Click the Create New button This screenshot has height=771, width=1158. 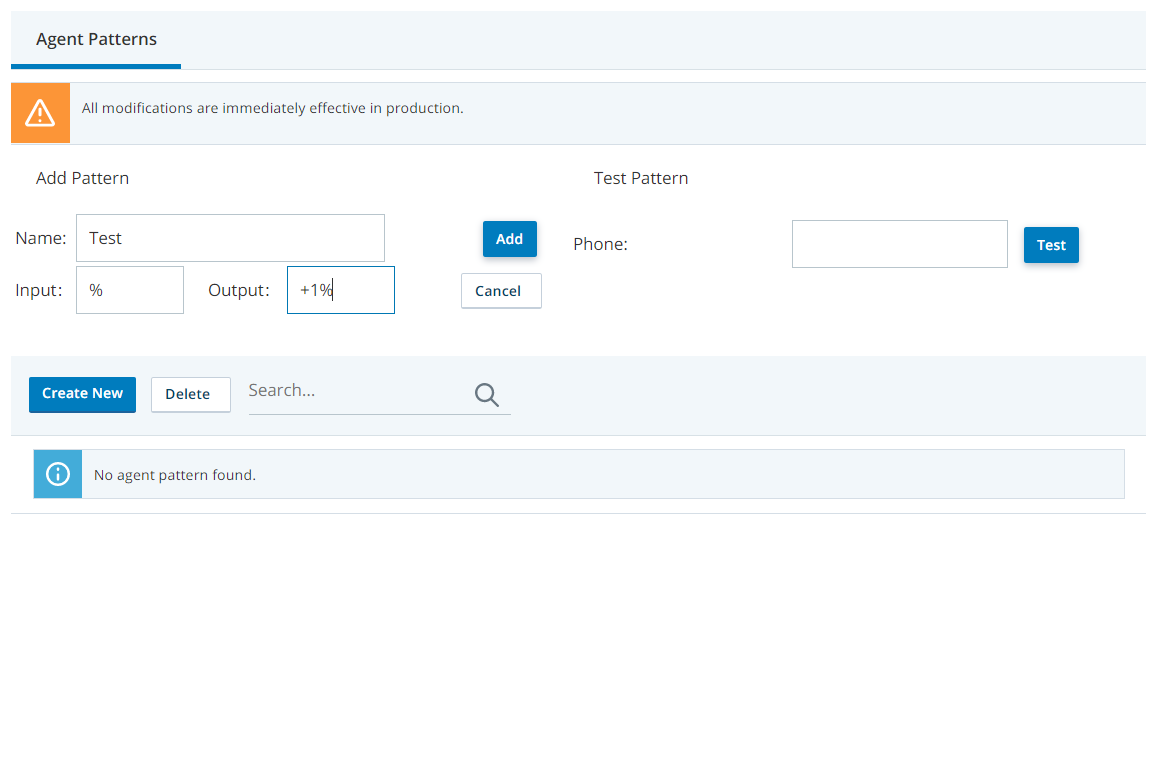(83, 394)
